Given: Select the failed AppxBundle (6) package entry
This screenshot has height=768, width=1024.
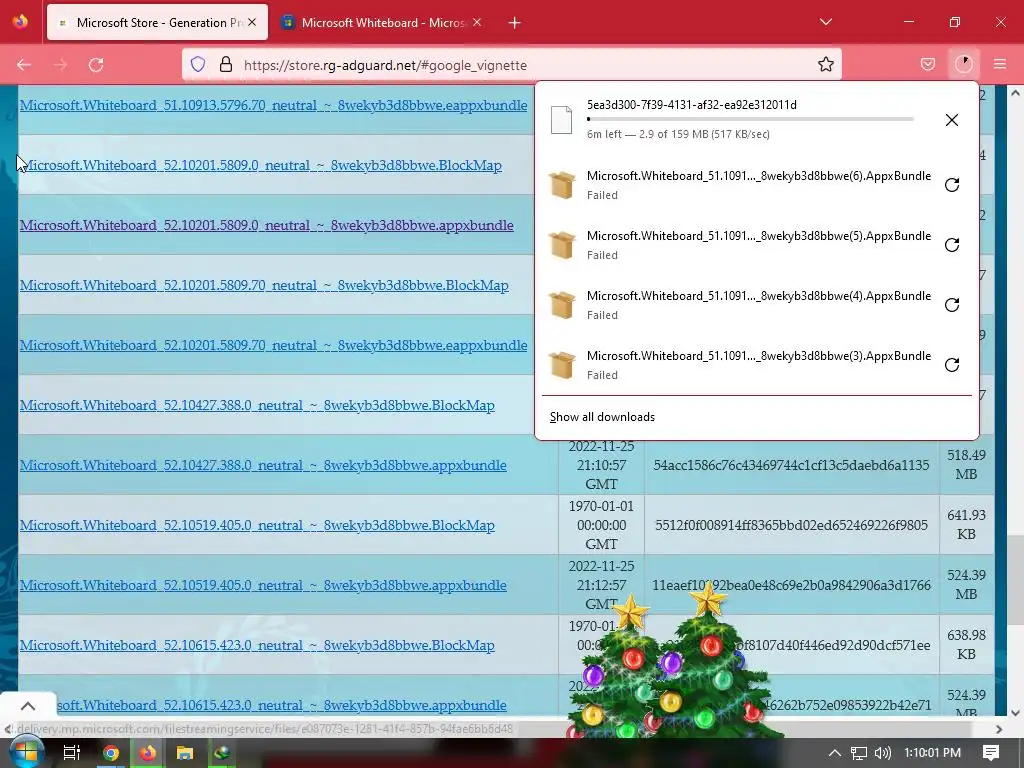Looking at the screenshot, I should (x=739, y=185).
